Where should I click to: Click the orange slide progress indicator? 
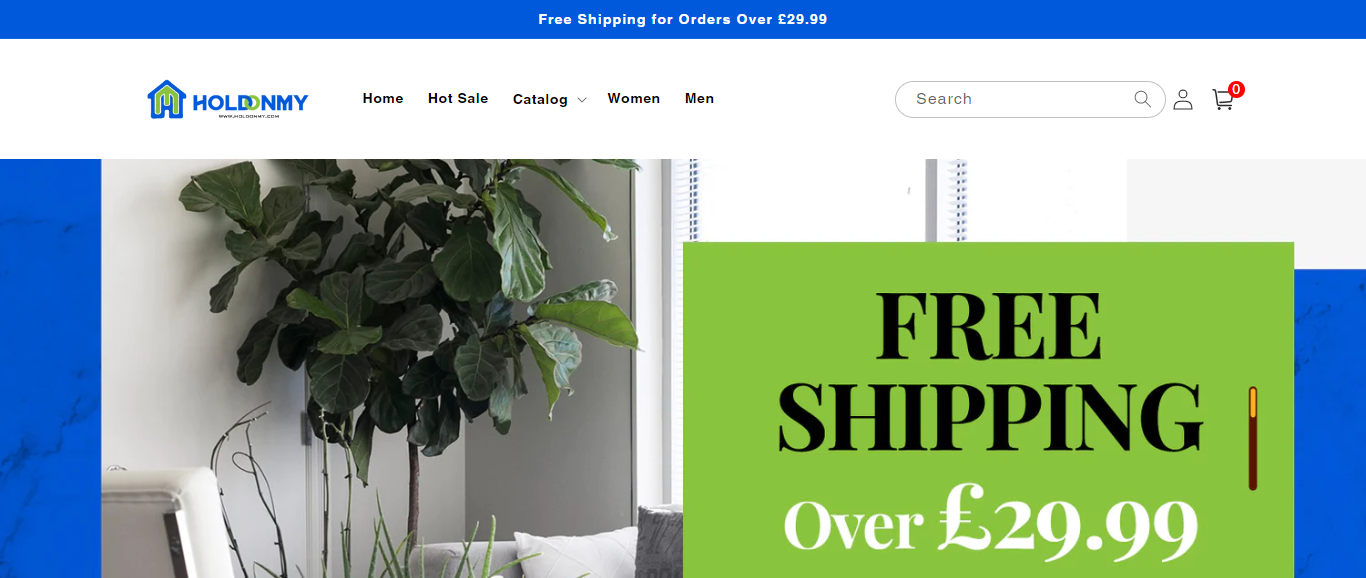click(1253, 402)
